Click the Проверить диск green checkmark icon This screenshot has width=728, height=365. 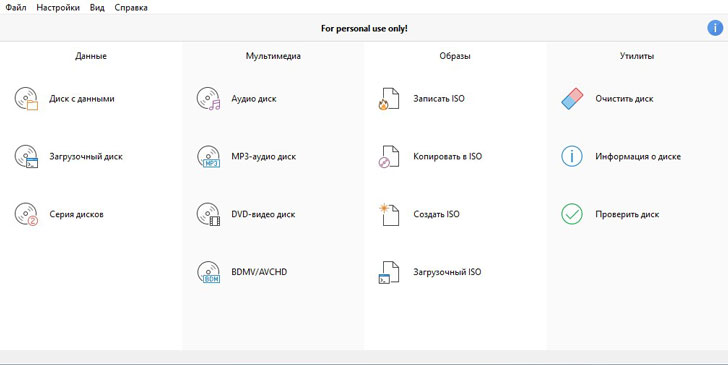click(572, 214)
